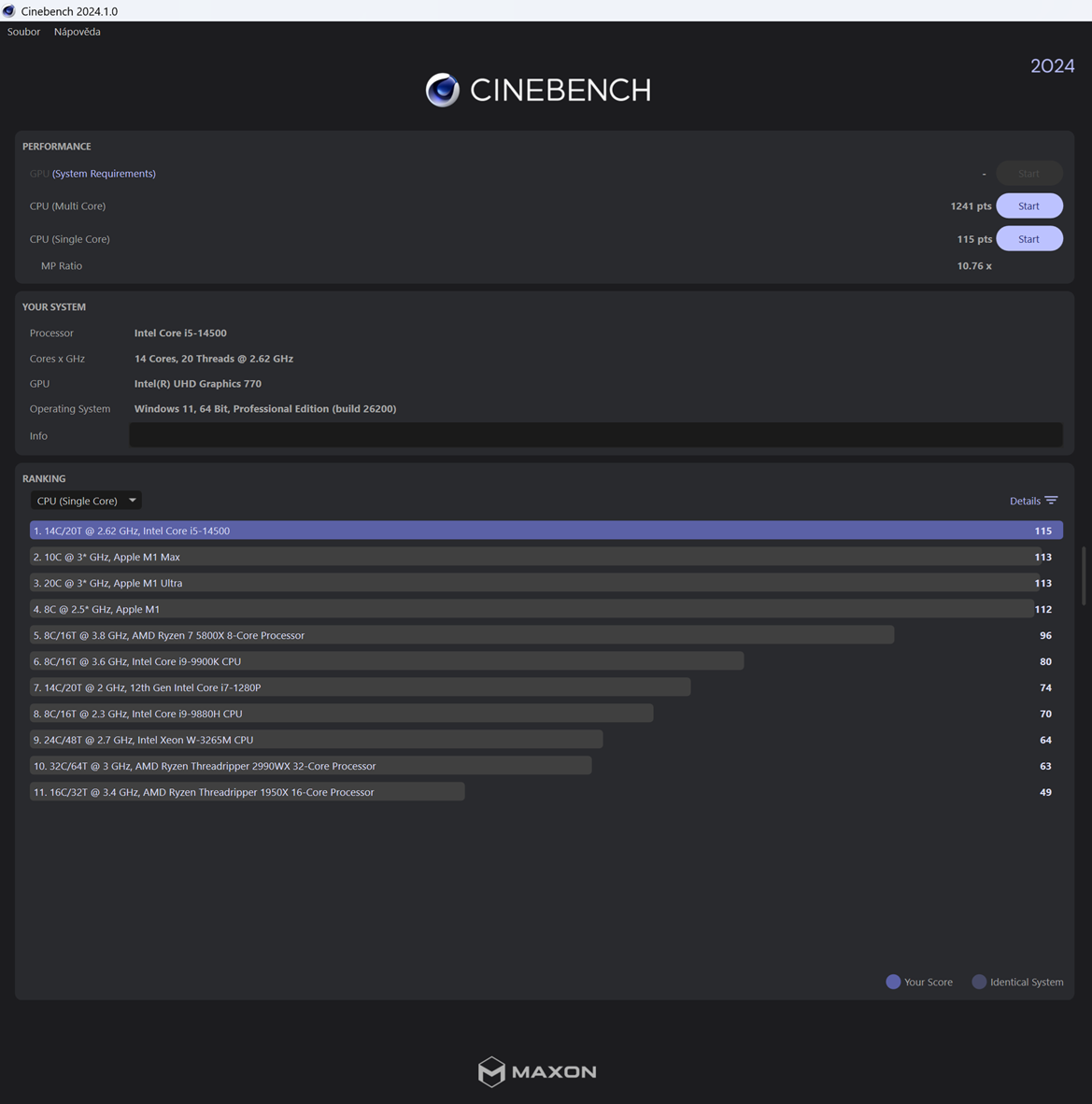Select the Apple M1 Max ranking row
Image resolution: width=1092 pixels, height=1104 pixels.
point(546,557)
